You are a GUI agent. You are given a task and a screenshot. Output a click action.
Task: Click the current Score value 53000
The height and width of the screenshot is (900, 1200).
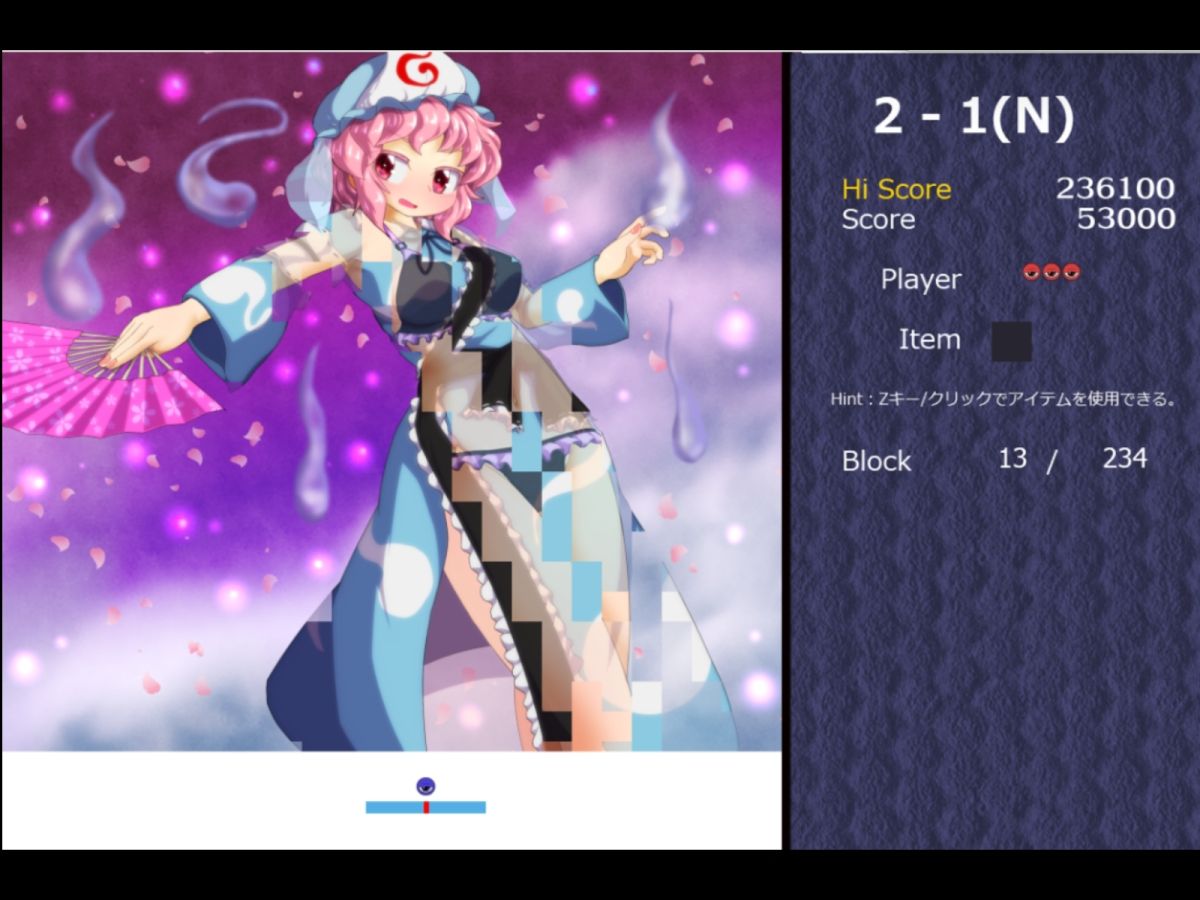pyautogui.click(x=1127, y=218)
